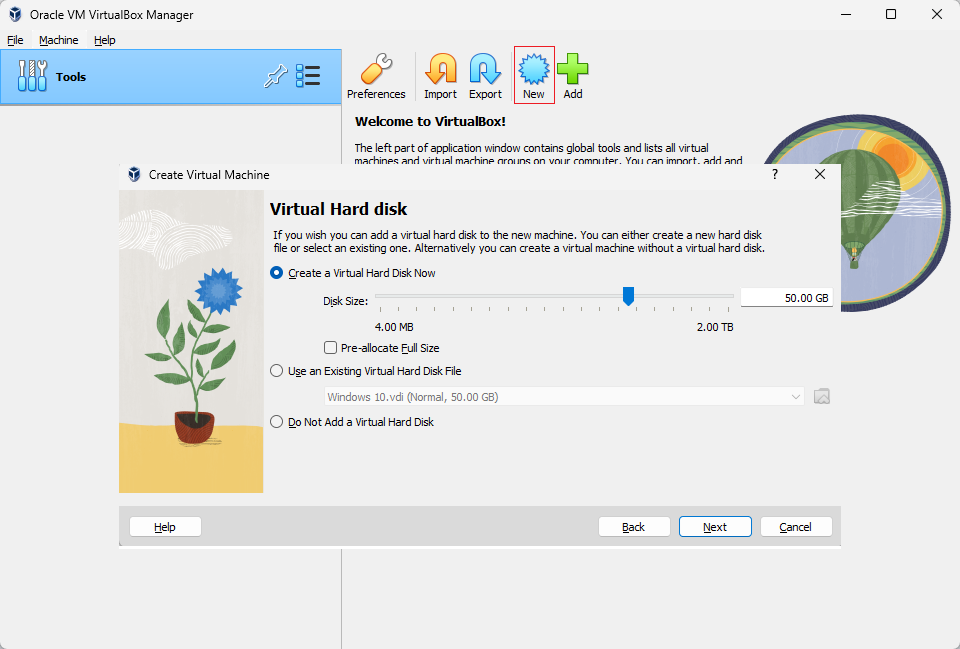960x649 pixels.
Task: Select Create a Virtual Hard Disk Now
Action: click(x=353, y=273)
